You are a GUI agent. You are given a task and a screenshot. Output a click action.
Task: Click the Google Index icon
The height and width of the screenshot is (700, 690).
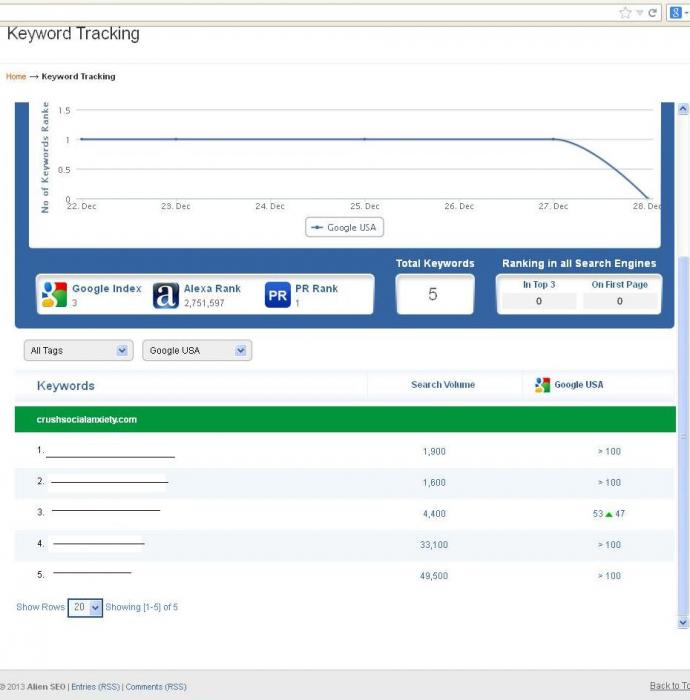pos(54,295)
